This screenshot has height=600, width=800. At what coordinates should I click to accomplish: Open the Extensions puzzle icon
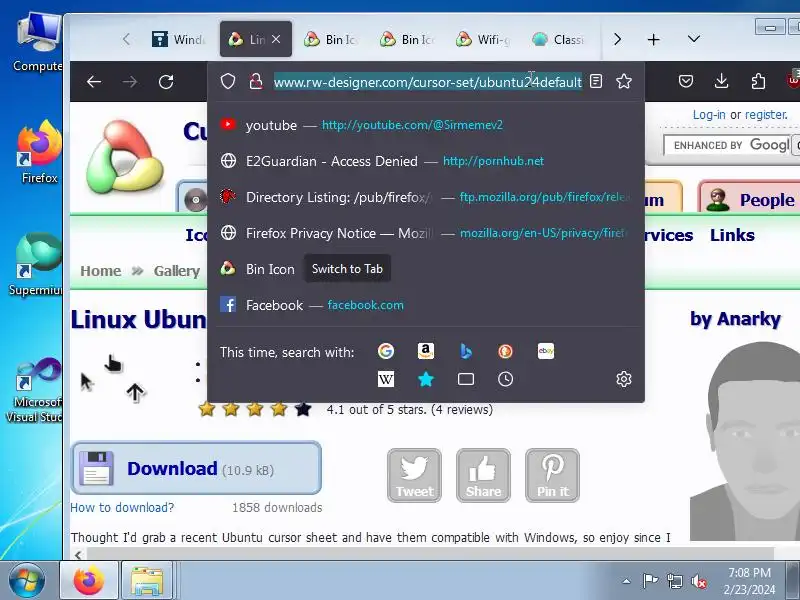point(758,81)
